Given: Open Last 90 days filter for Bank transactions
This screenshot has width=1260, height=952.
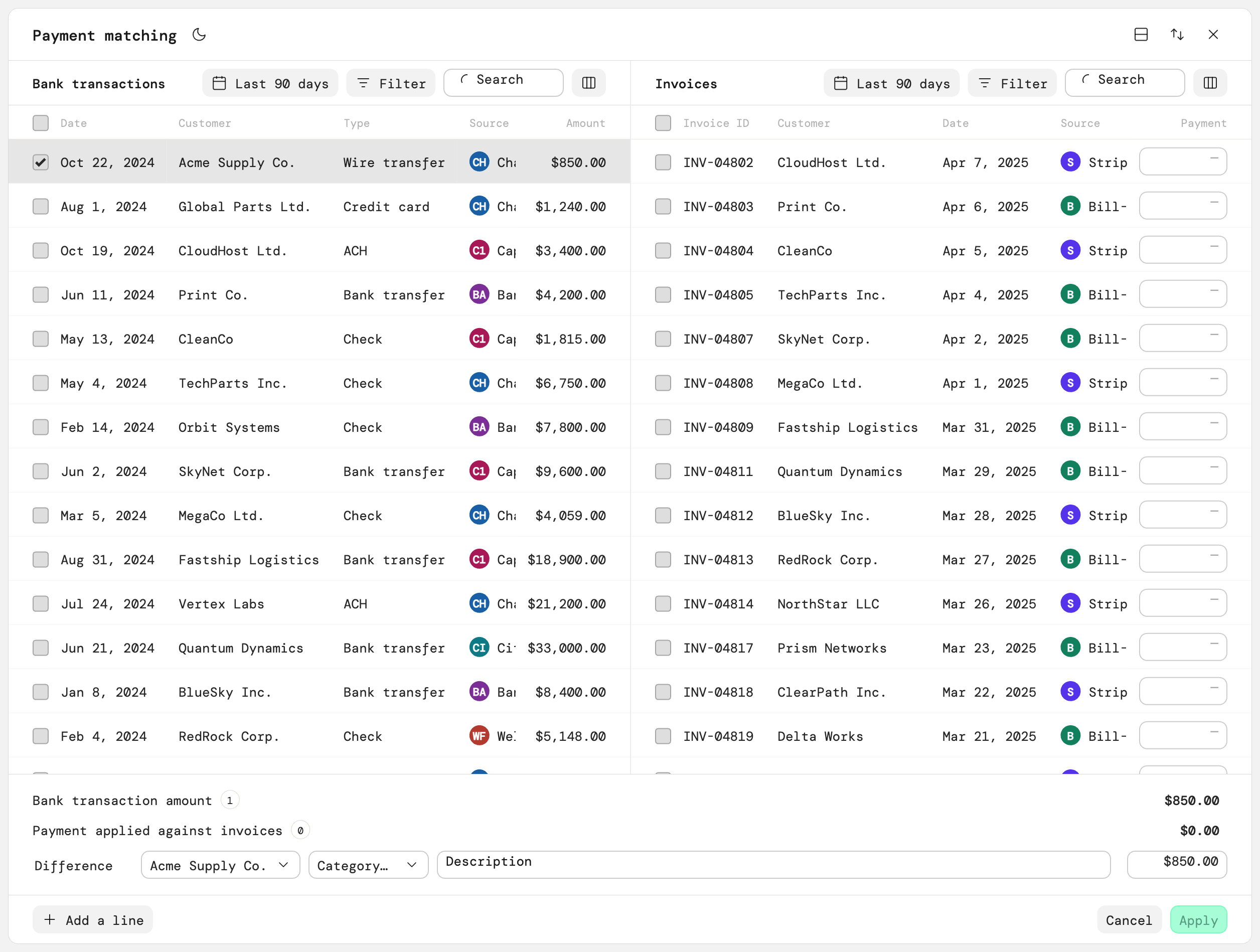Looking at the screenshot, I should (270, 83).
